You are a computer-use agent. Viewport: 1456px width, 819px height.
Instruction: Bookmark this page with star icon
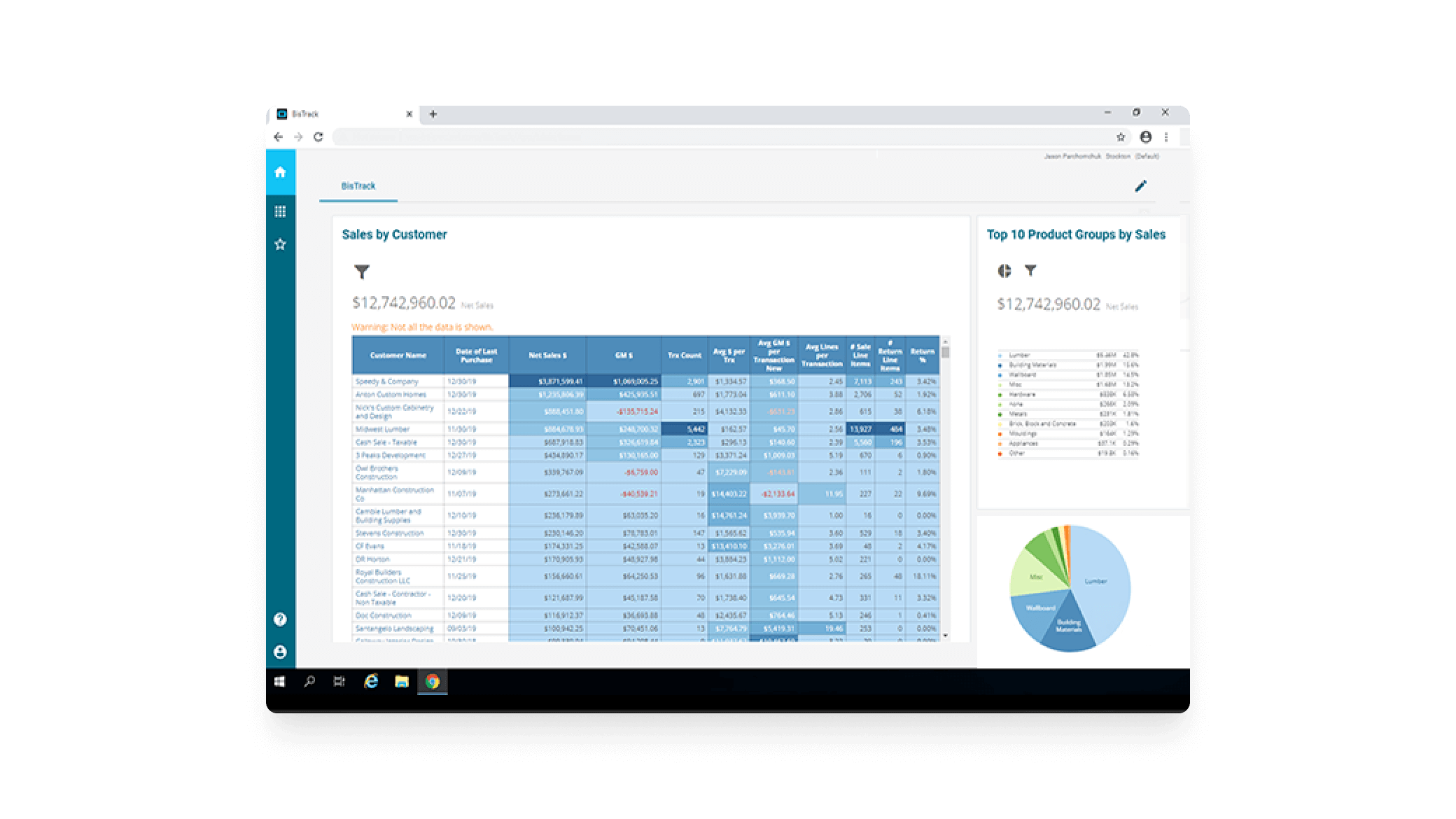pos(1121,137)
